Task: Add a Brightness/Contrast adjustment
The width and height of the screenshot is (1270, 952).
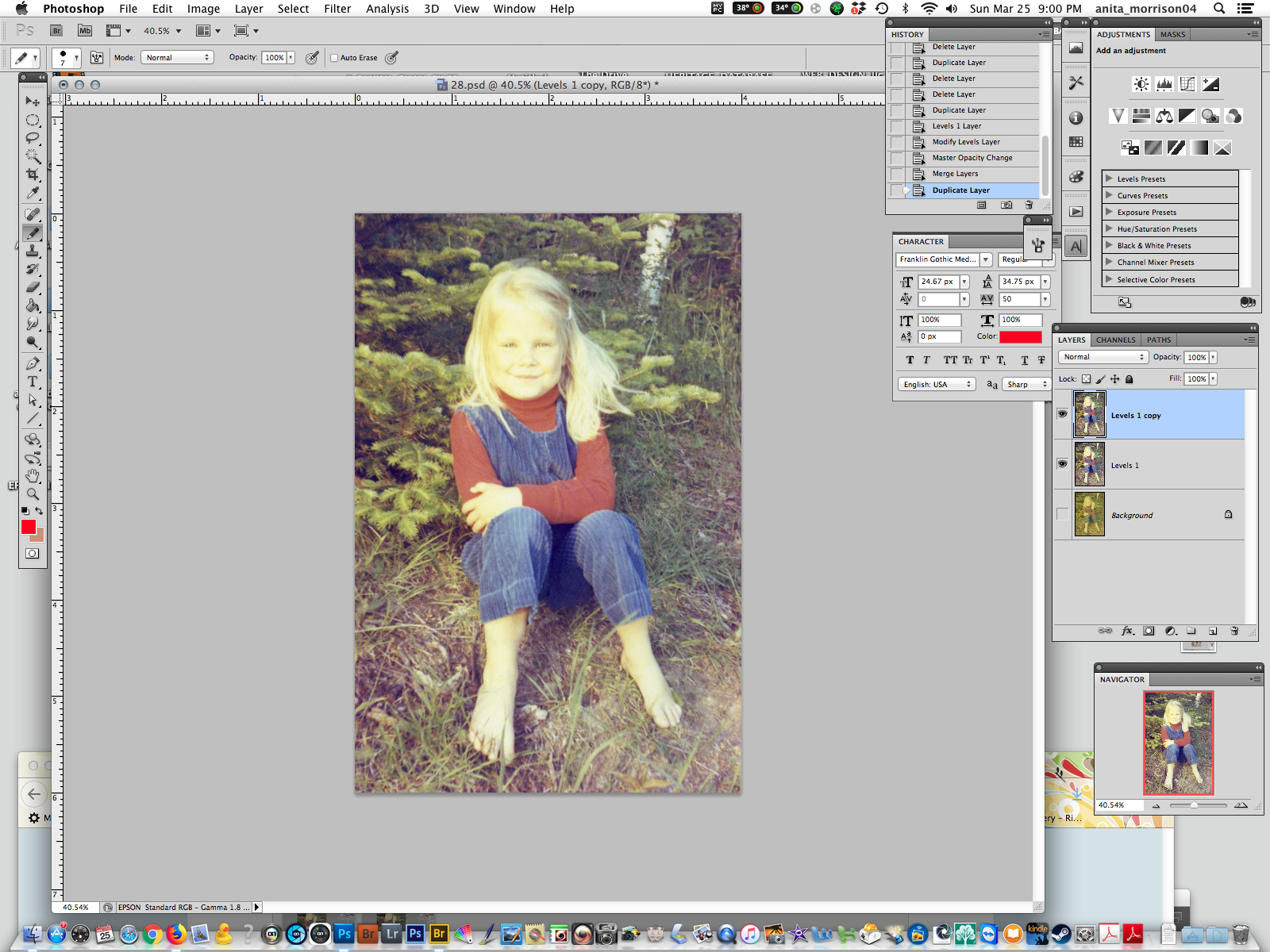Action: (1141, 84)
